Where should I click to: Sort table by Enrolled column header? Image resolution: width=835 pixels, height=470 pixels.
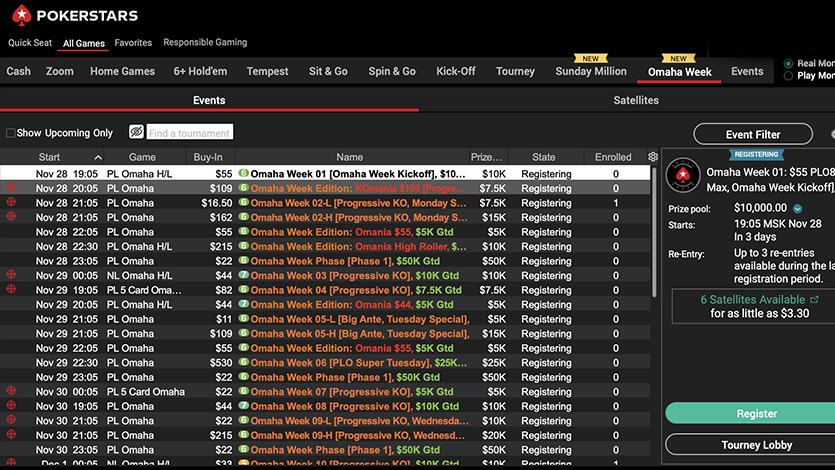click(x=613, y=157)
